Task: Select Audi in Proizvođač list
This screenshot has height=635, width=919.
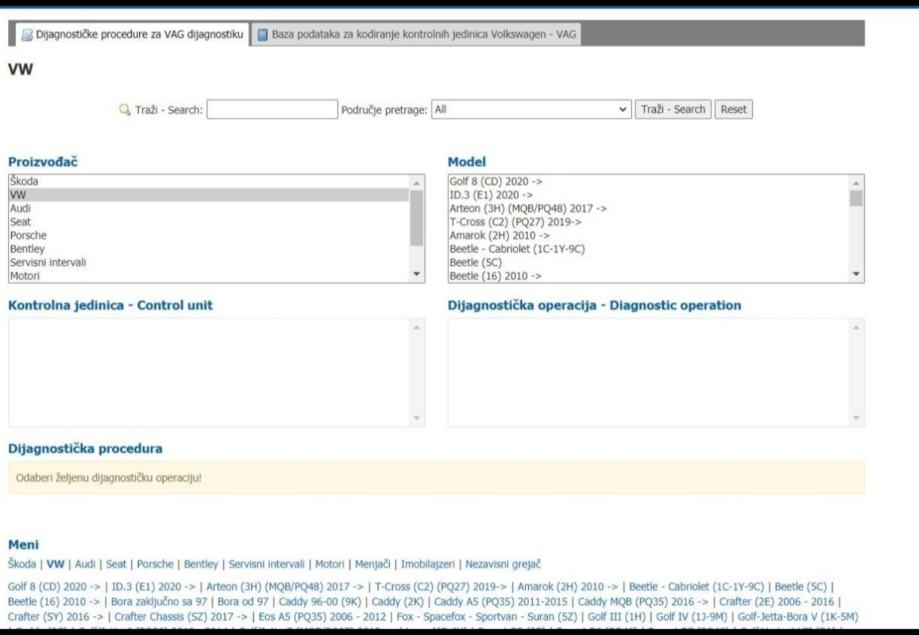Action: click(x=209, y=208)
